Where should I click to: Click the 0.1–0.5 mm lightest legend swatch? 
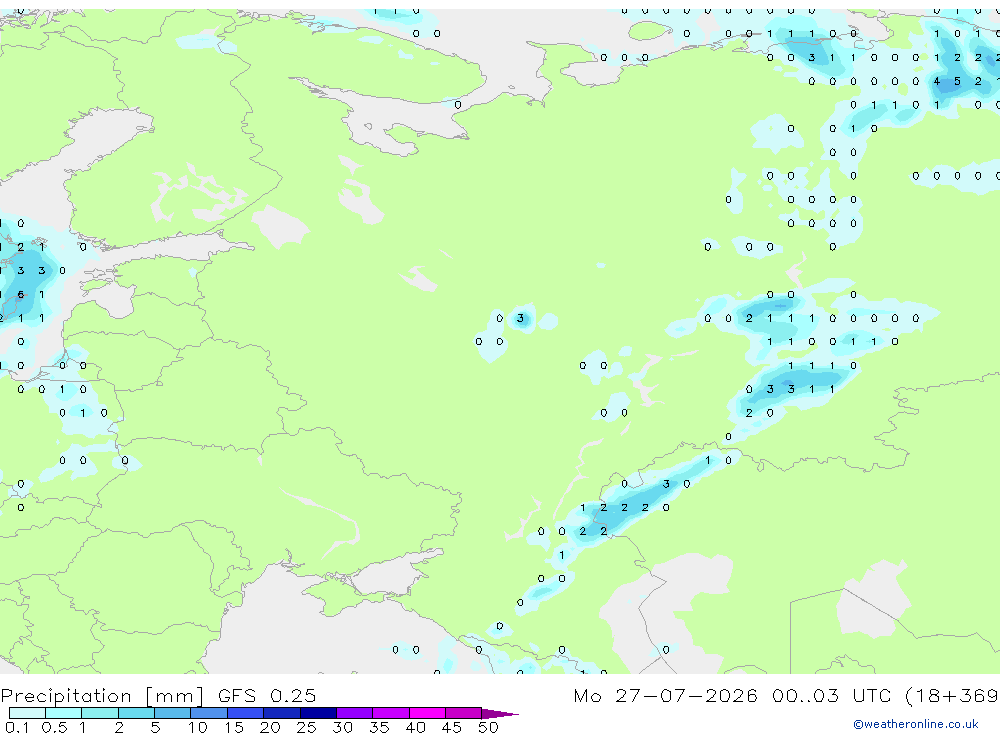[x=27, y=713]
